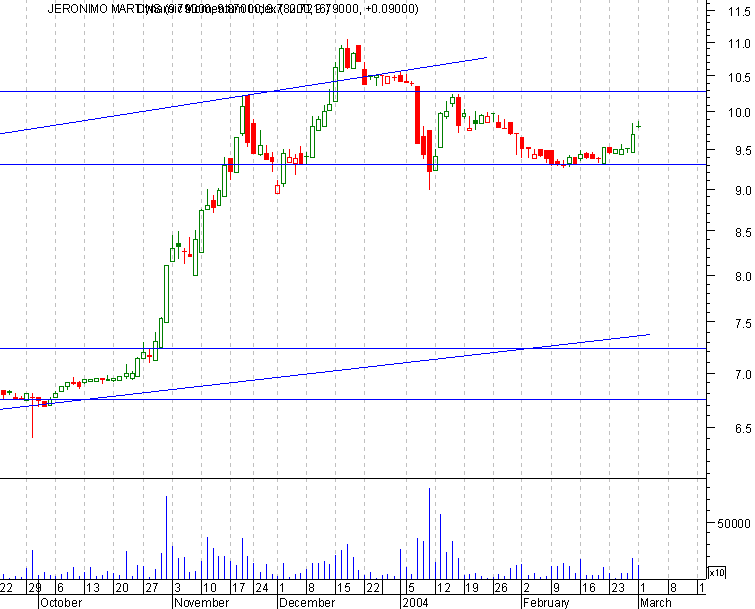Select date label 13 in October
Screen dimensions: 755x609
coord(92,588)
